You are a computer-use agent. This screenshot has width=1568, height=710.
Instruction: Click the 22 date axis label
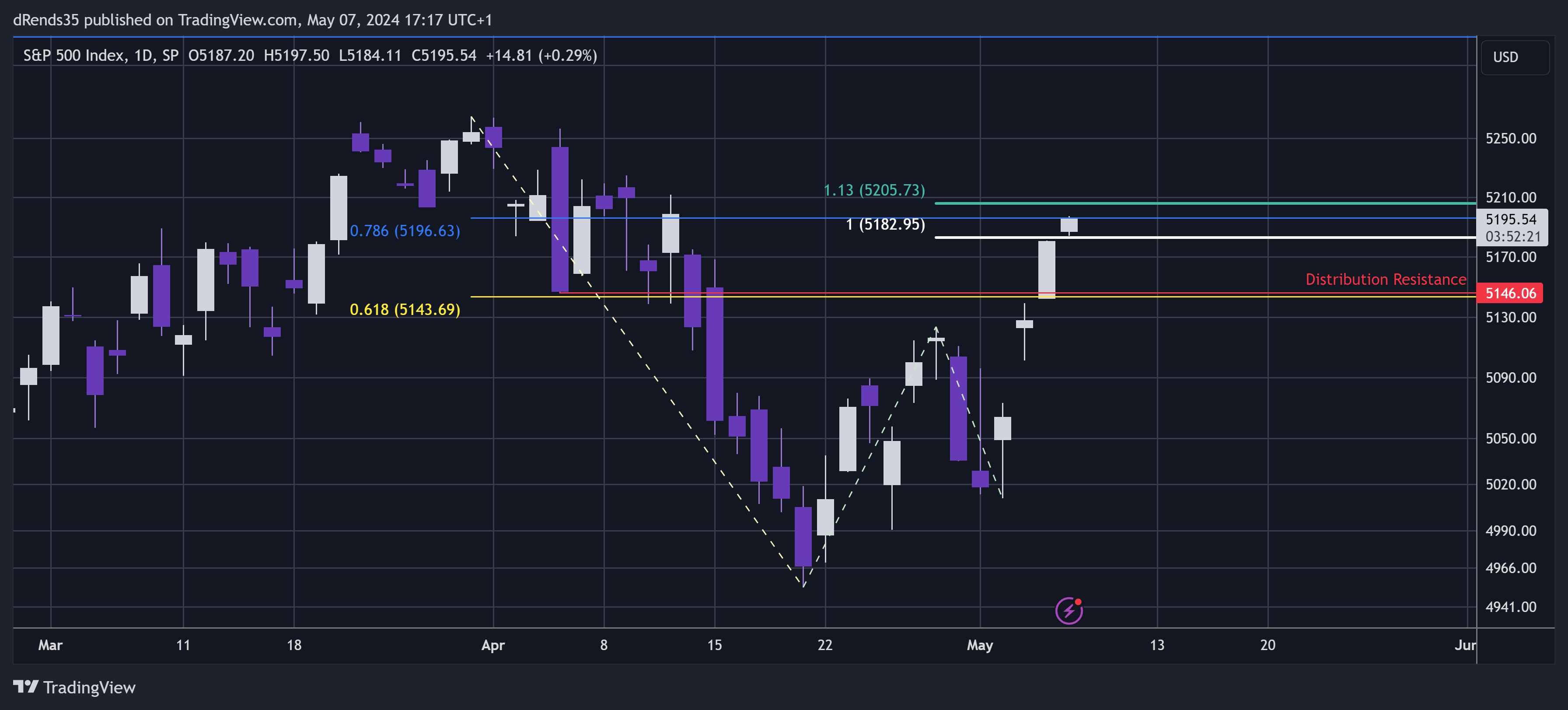point(825,645)
